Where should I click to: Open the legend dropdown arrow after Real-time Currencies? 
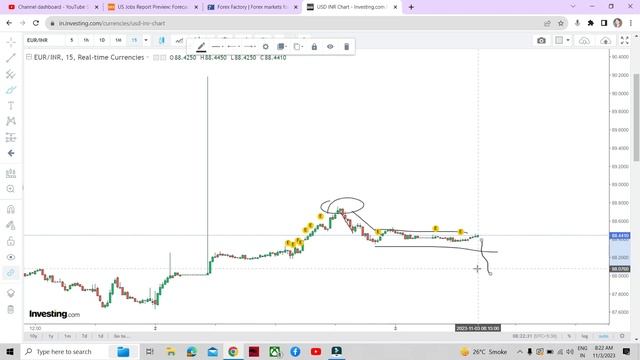coord(148,58)
